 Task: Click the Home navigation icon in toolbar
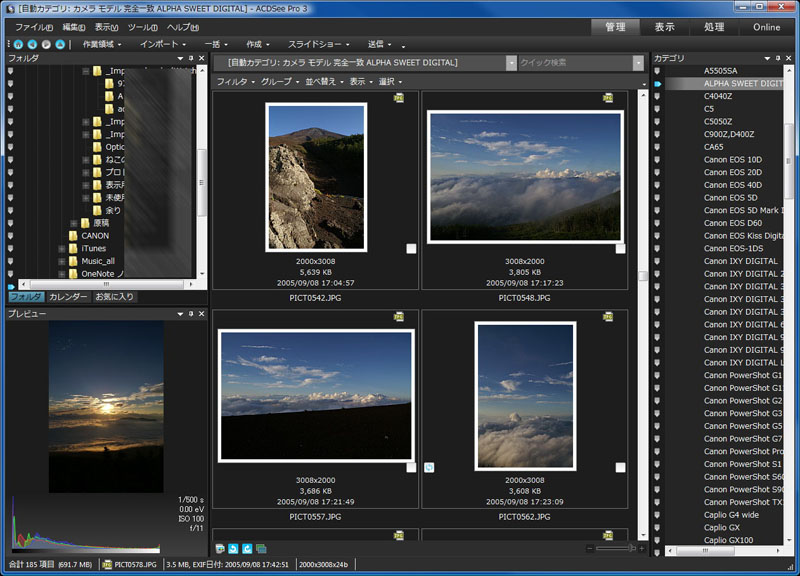(19, 44)
